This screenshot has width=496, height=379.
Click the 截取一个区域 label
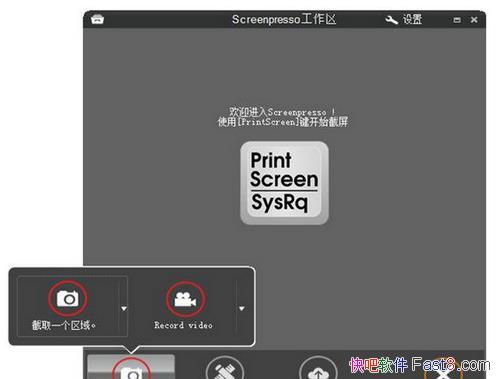pos(64,325)
